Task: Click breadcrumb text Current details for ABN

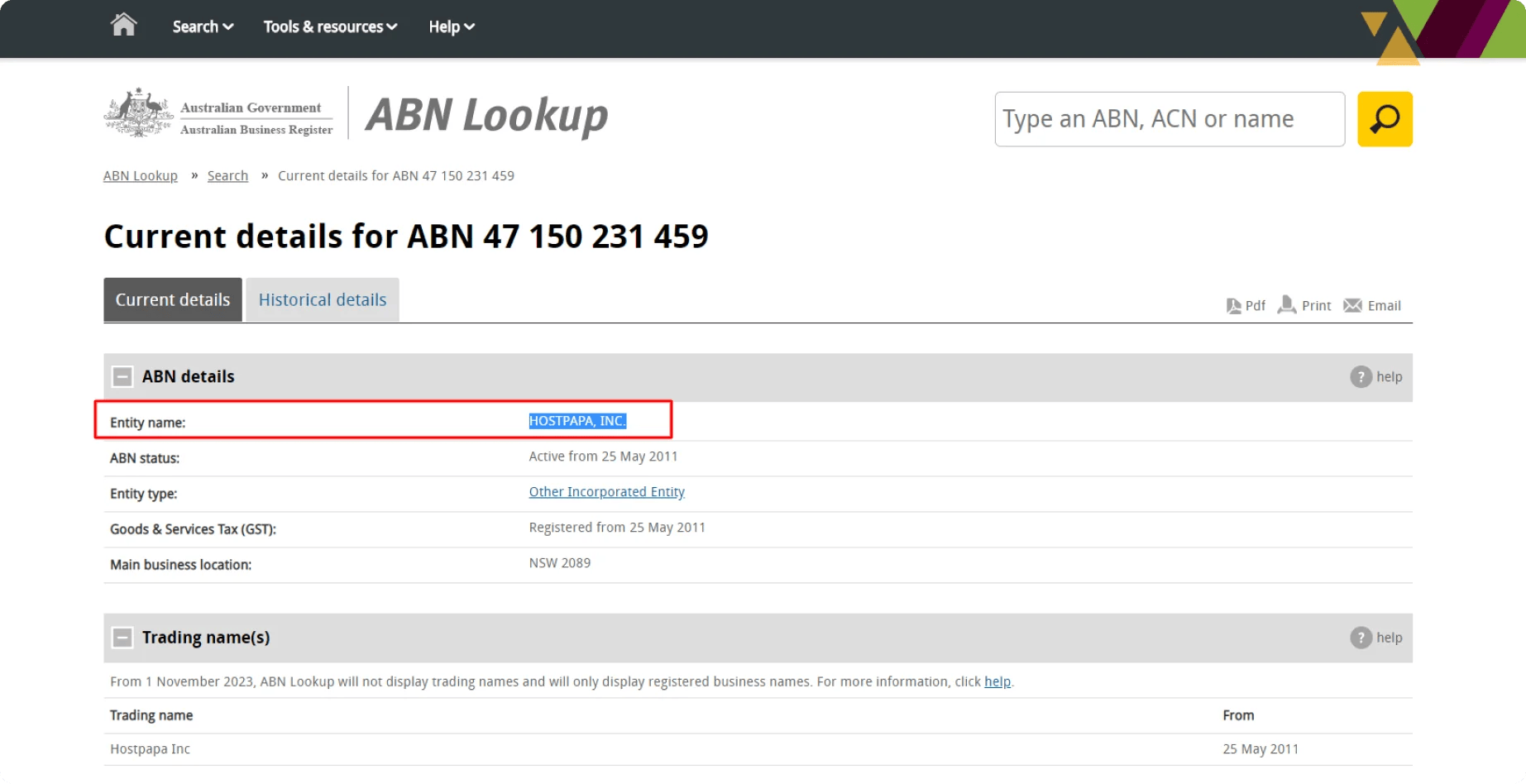Action: [x=396, y=175]
